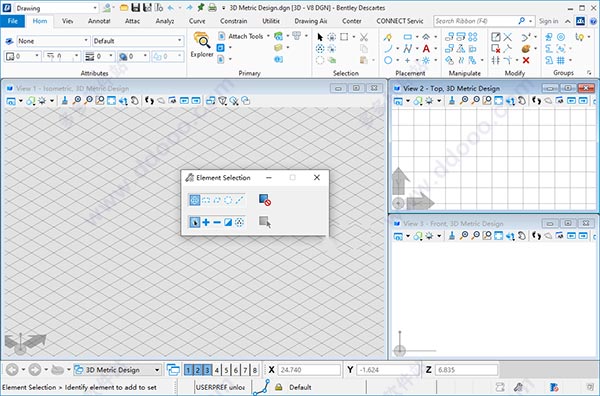Viewport: 600px width, 396px height.
Task: Select the Place Circle tool
Action: pyautogui.click(x=388, y=60)
